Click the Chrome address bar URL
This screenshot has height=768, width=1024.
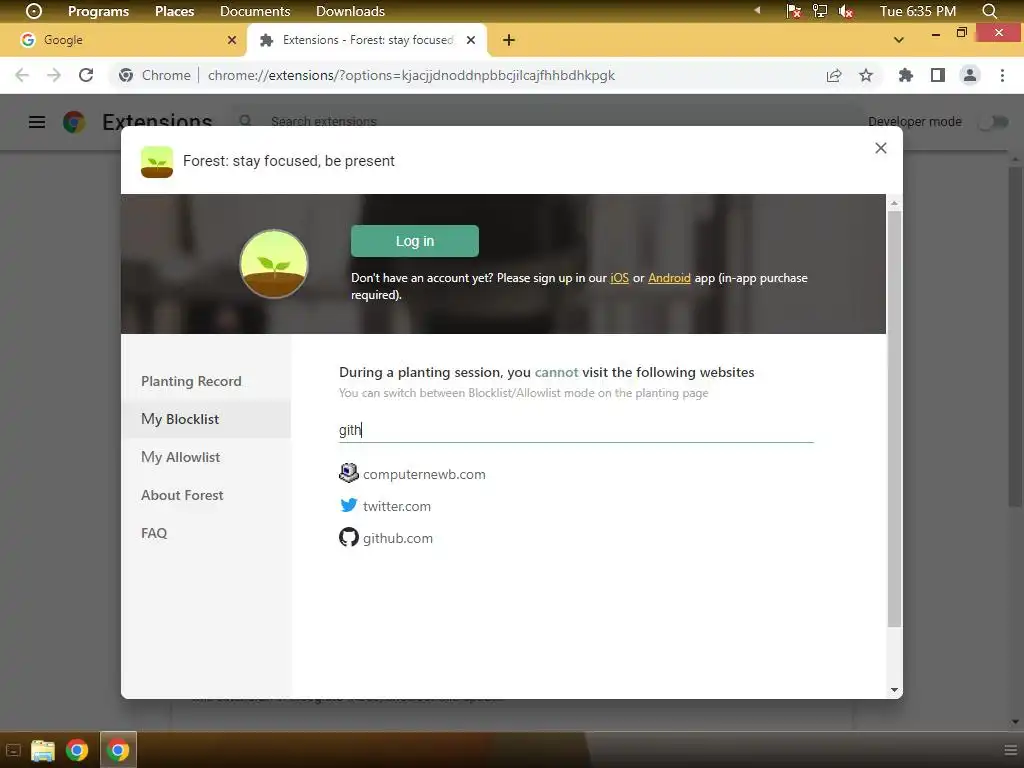coord(411,75)
